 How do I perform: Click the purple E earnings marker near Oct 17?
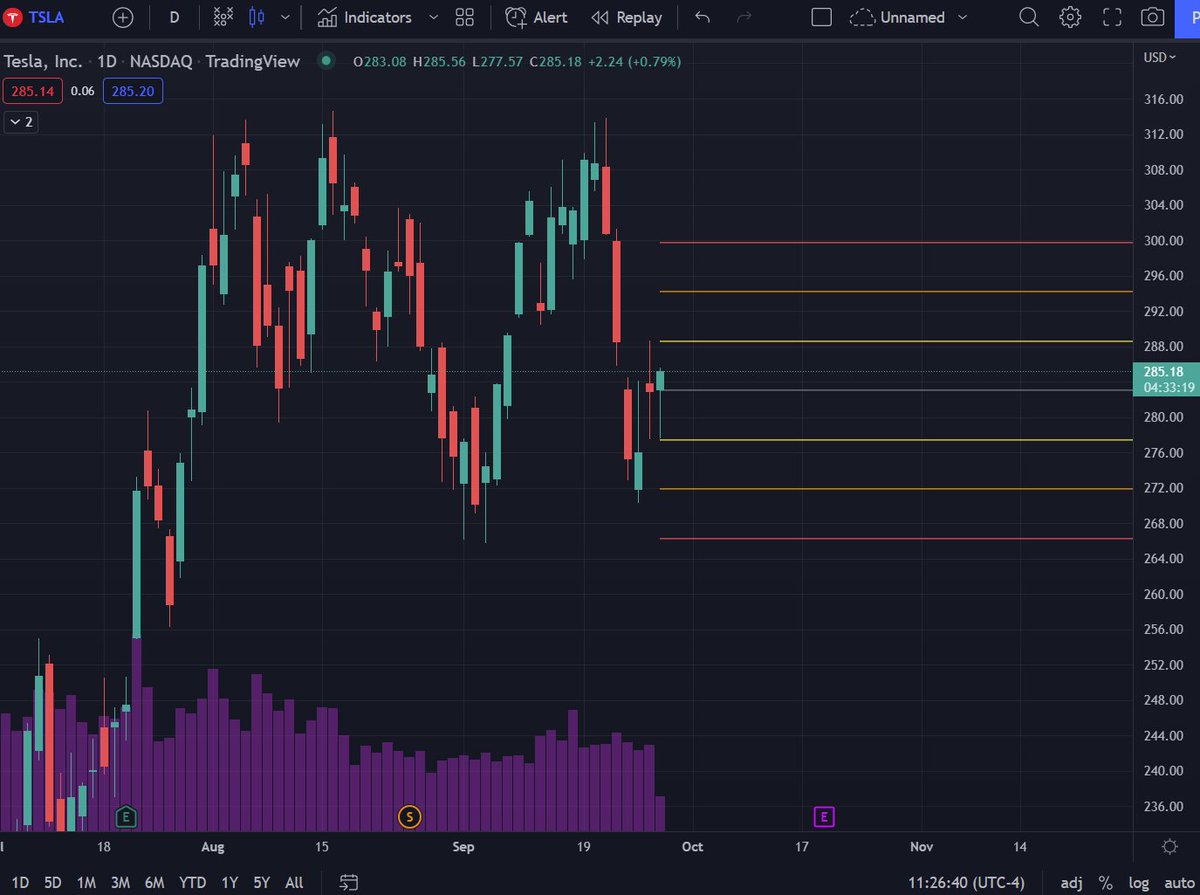(824, 817)
